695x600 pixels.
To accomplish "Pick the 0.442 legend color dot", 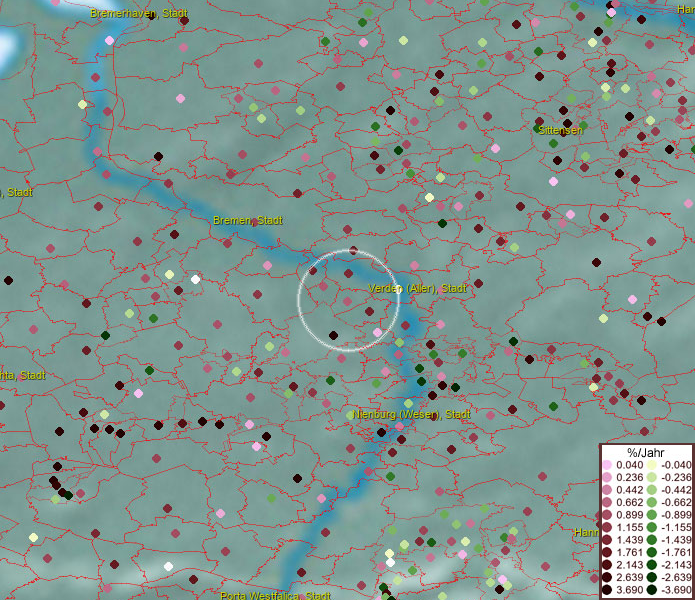I will click(x=607, y=490).
